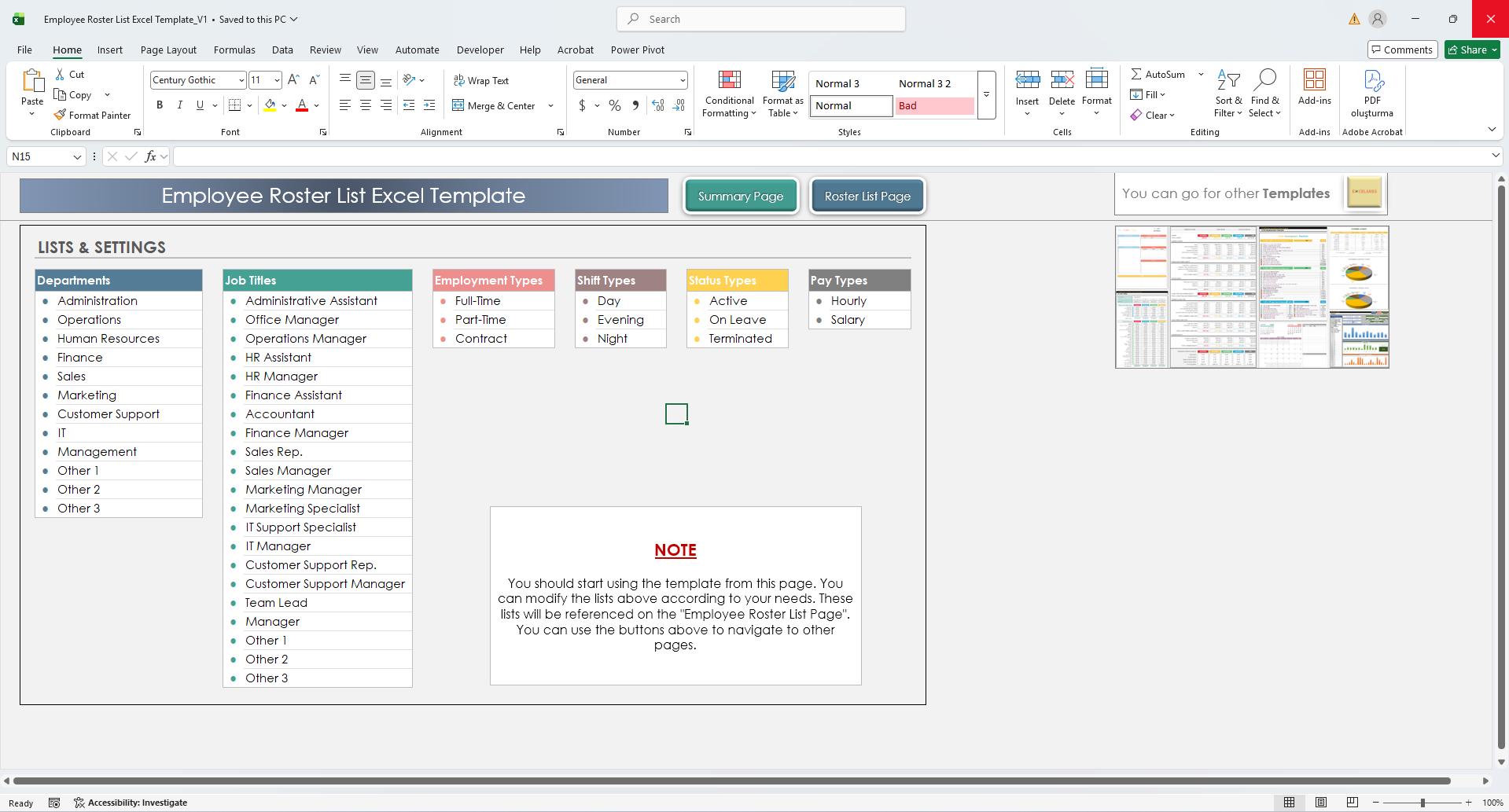The height and width of the screenshot is (812, 1509).
Task: Click the Copy icon
Action: pyautogui.click(x=60, y=94)
